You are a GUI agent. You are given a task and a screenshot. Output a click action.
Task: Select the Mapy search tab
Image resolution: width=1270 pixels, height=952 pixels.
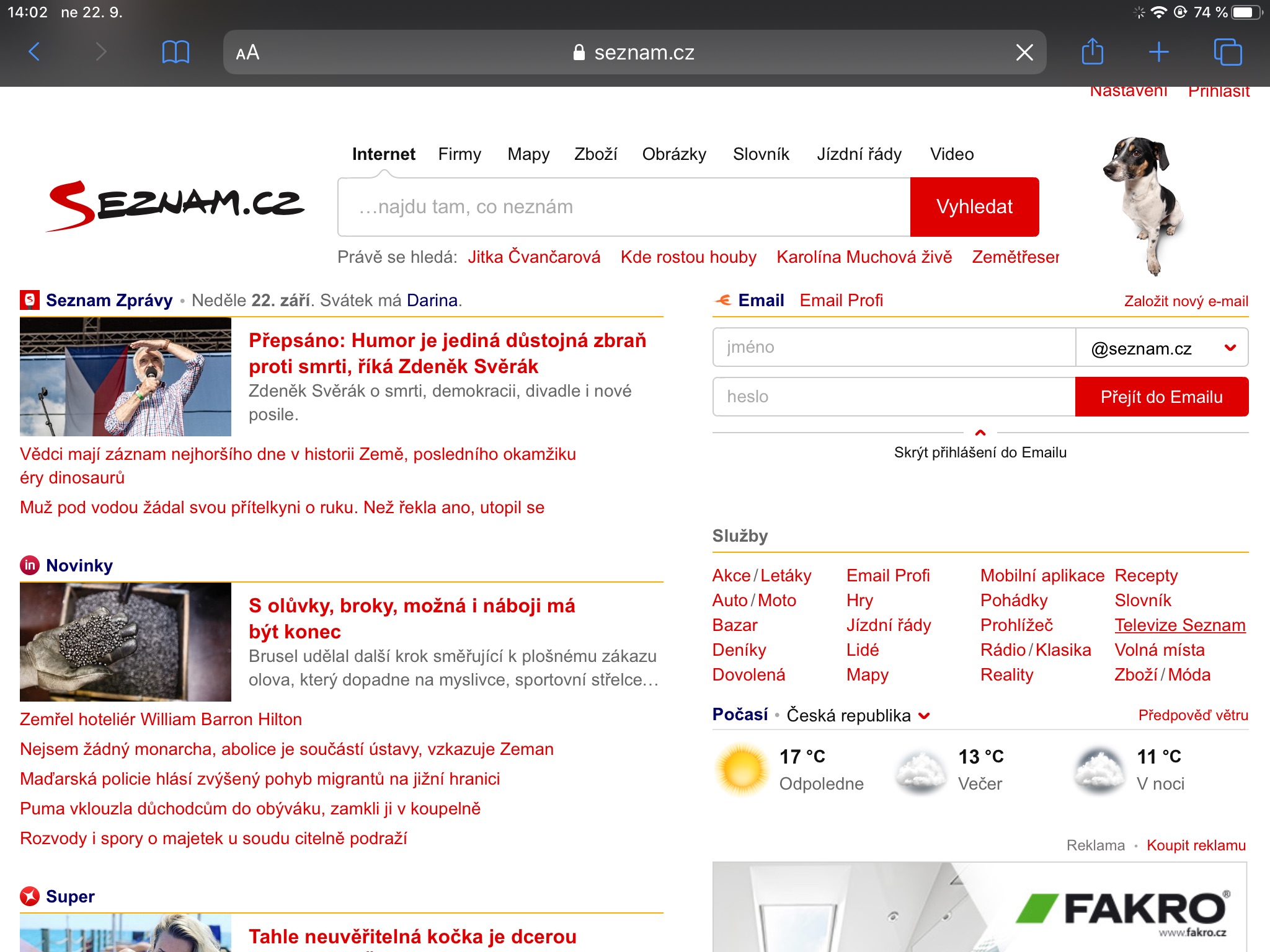[x=528, y=154]
